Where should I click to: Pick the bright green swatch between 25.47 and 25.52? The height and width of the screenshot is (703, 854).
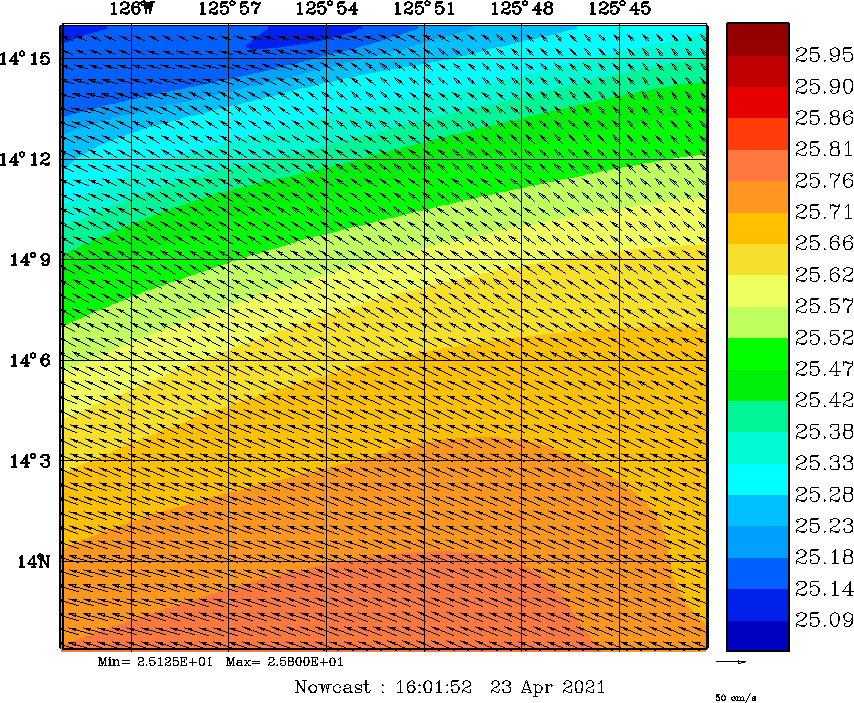[758, 354]
